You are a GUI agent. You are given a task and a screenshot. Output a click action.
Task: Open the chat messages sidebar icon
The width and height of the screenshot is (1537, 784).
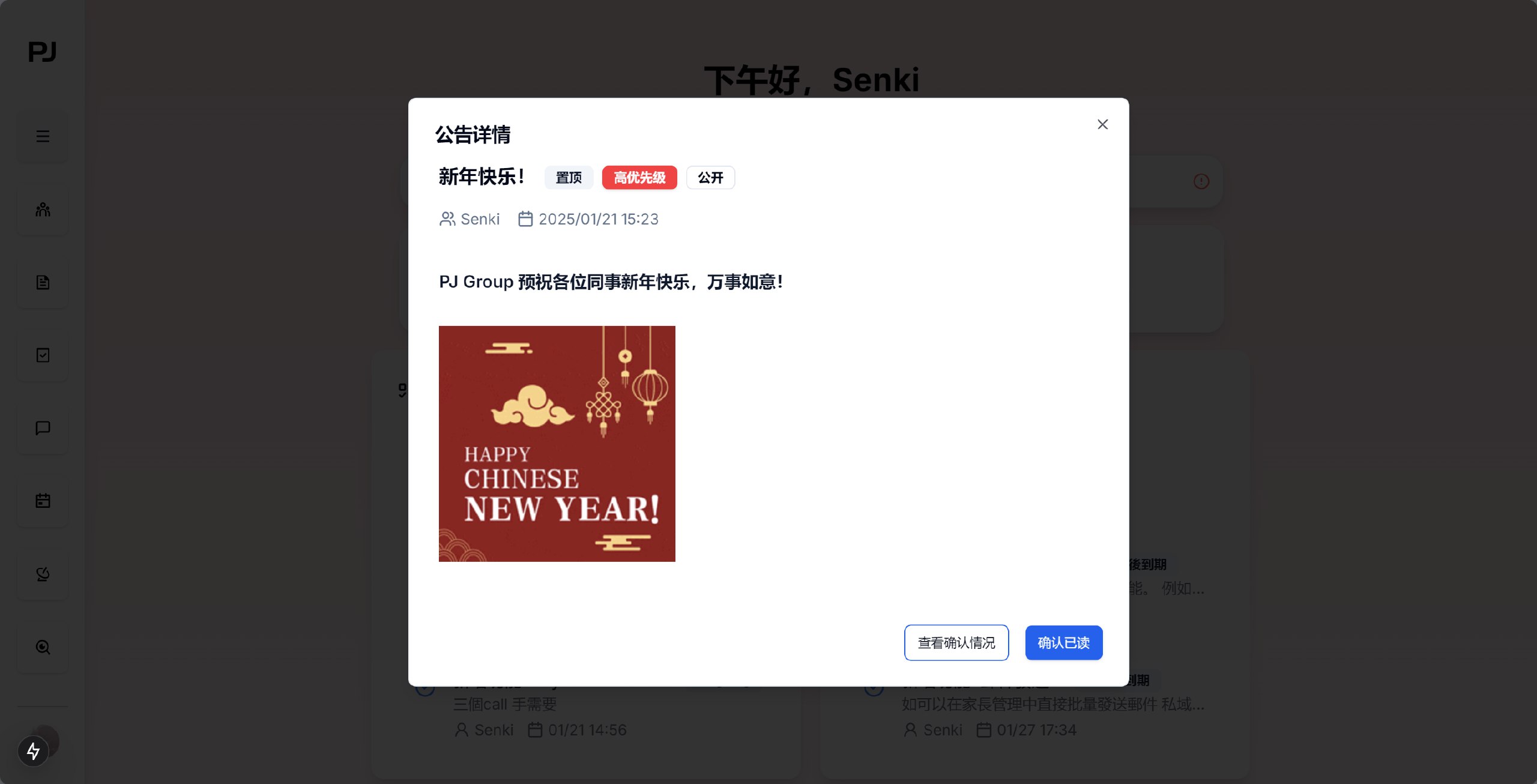pyautogui.click(x=43, y=428)
